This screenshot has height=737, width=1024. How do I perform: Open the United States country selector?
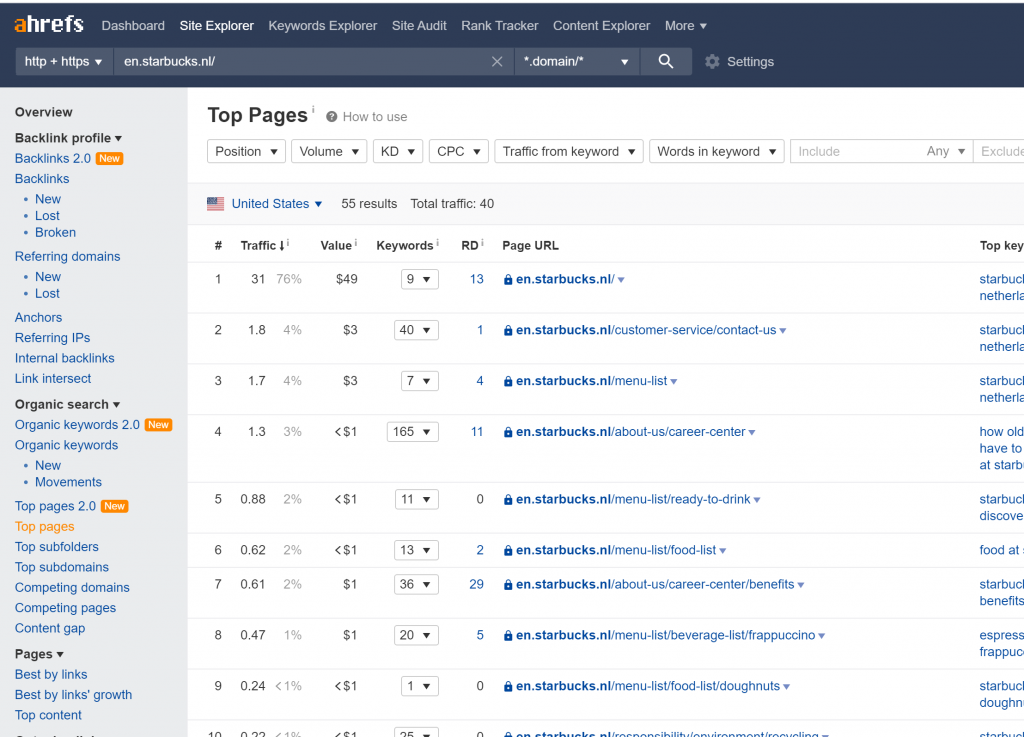[x=277, y=204]
